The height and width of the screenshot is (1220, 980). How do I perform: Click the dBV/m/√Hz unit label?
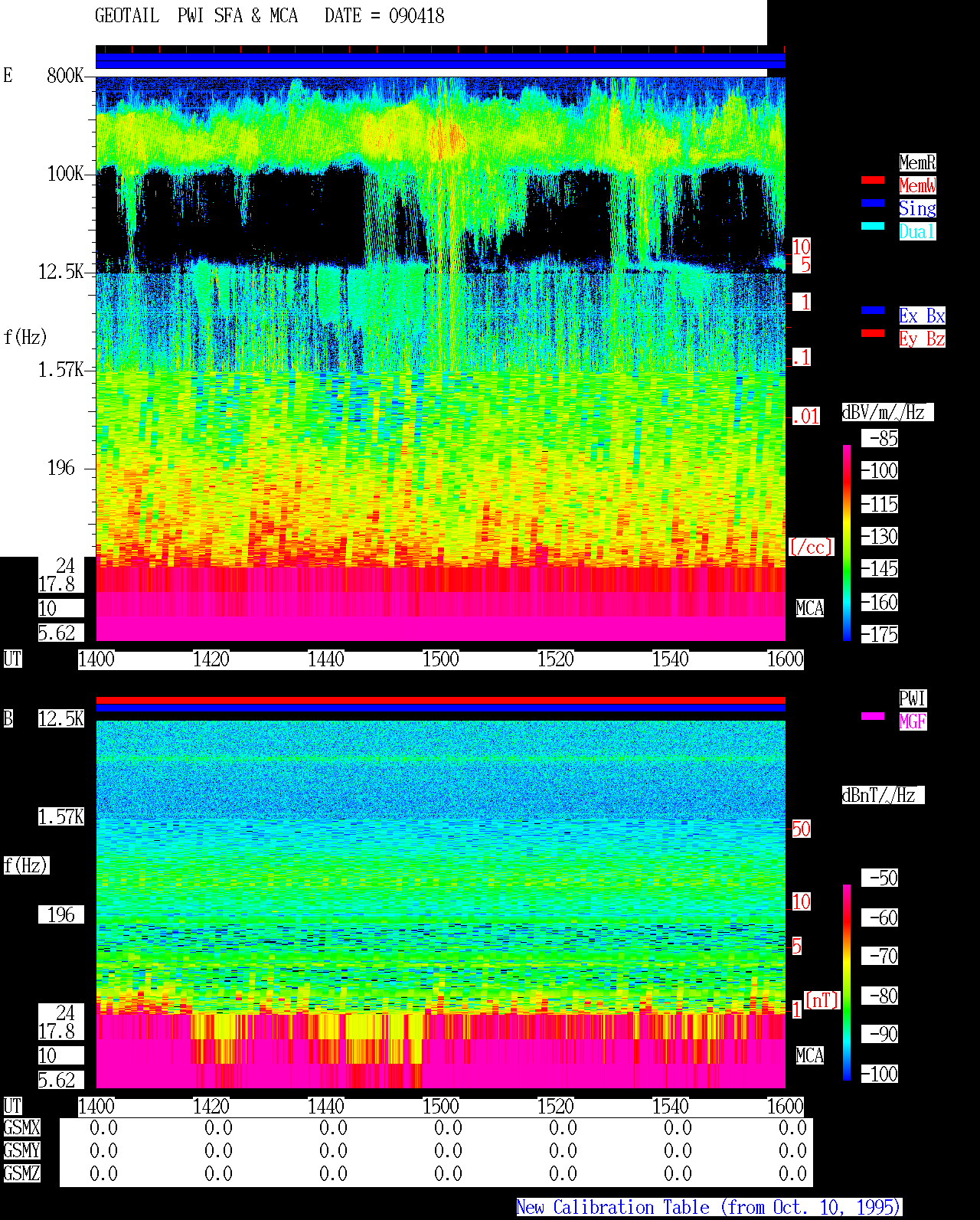pos(887,412)
